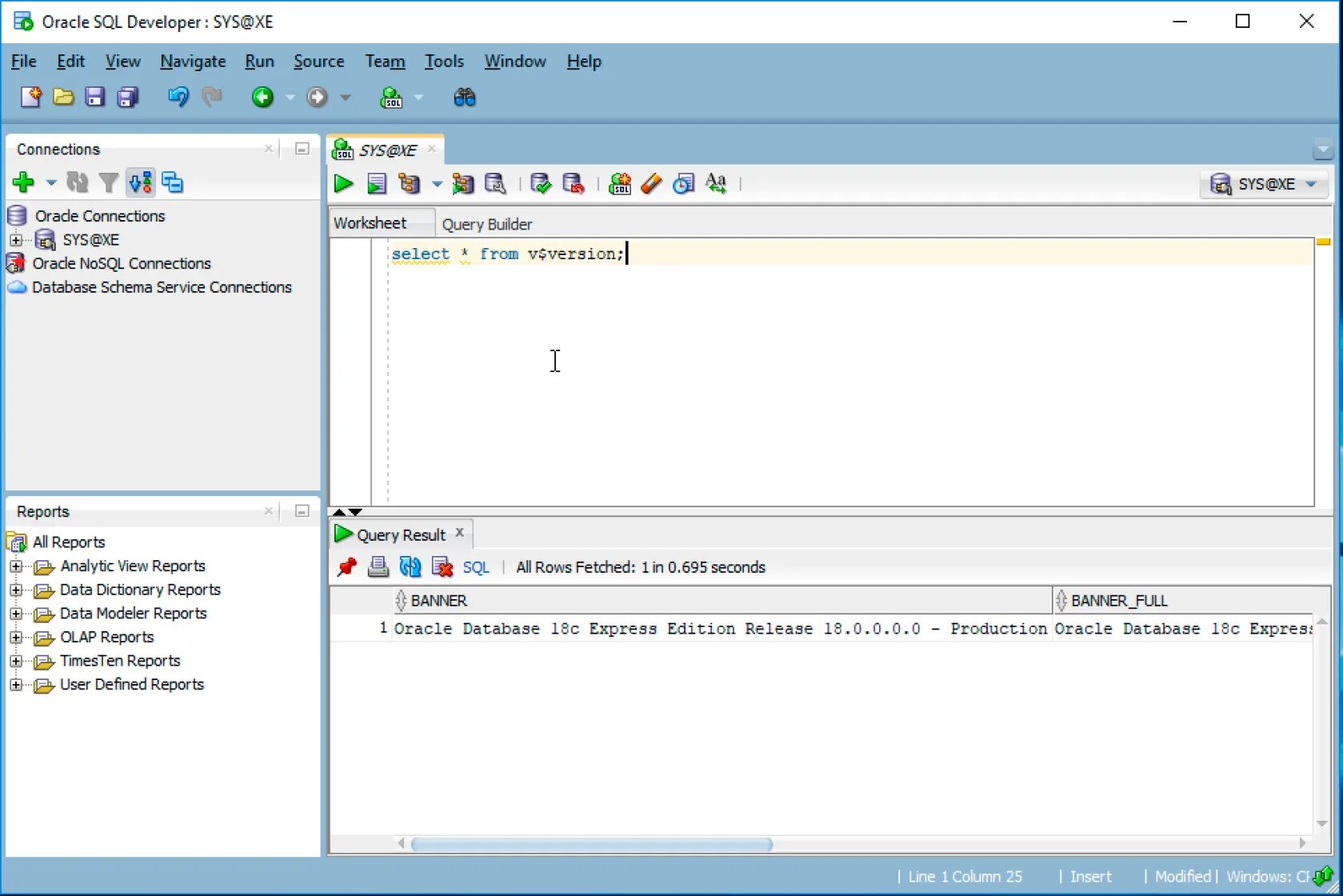Image resolution: width=1343 pixels, height=896 pixels.
Task: Open the File menu
Action: click(x=23, y=62)
